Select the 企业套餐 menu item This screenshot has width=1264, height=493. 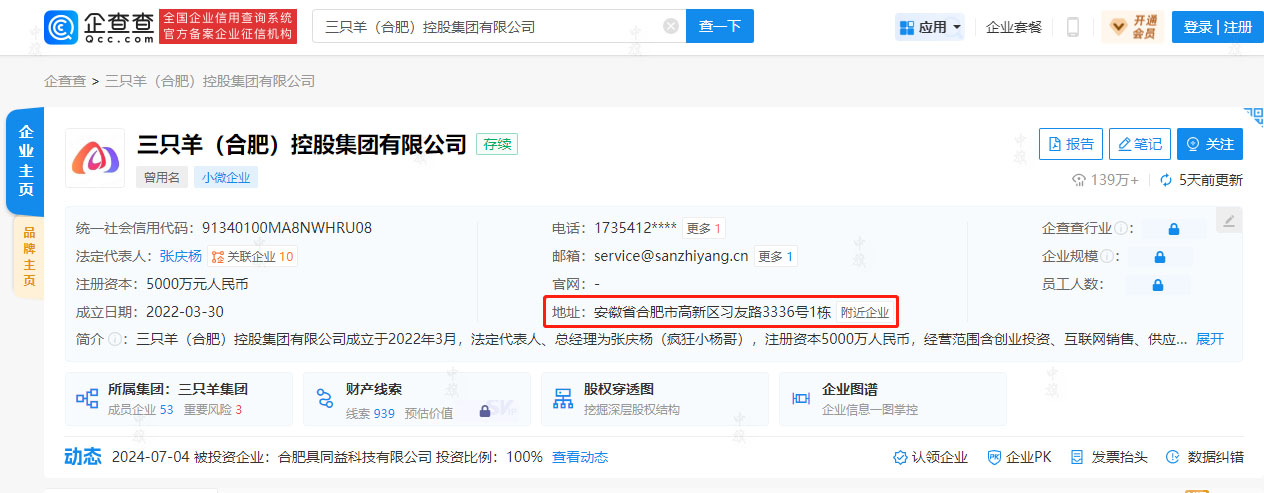(x=1013, y=27)
